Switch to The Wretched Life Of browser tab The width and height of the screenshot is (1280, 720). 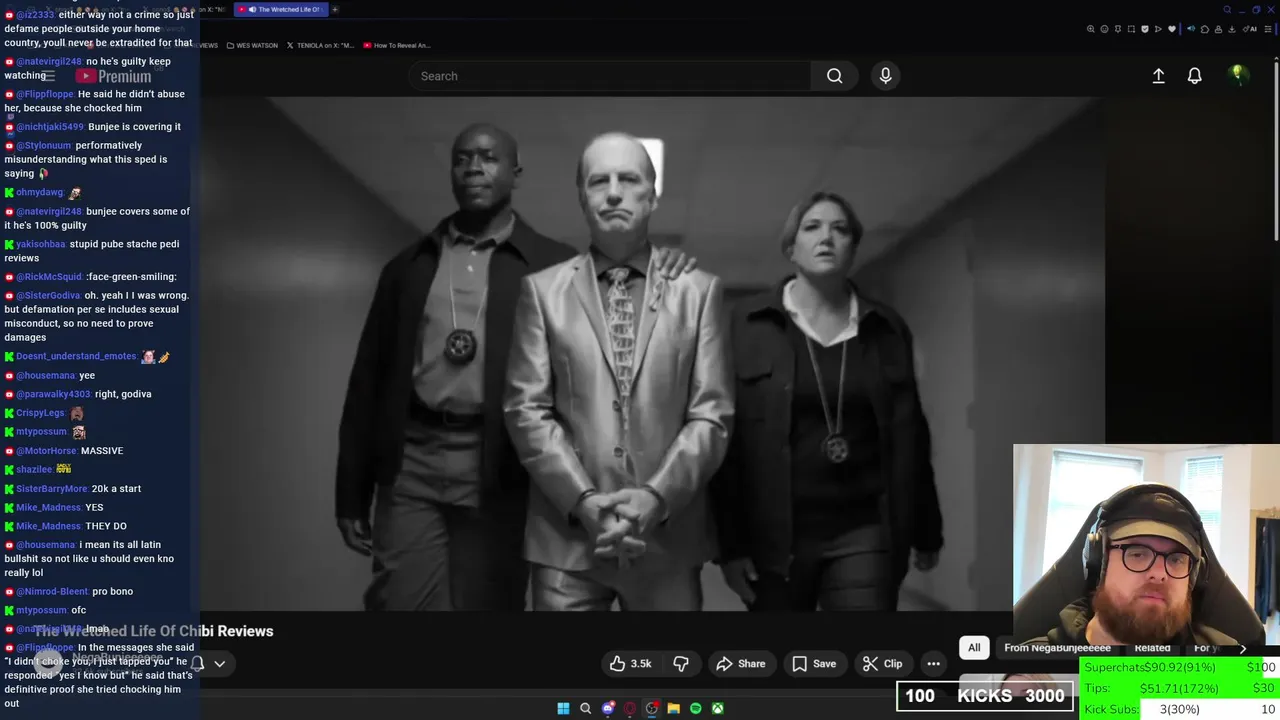pos(279,9)
